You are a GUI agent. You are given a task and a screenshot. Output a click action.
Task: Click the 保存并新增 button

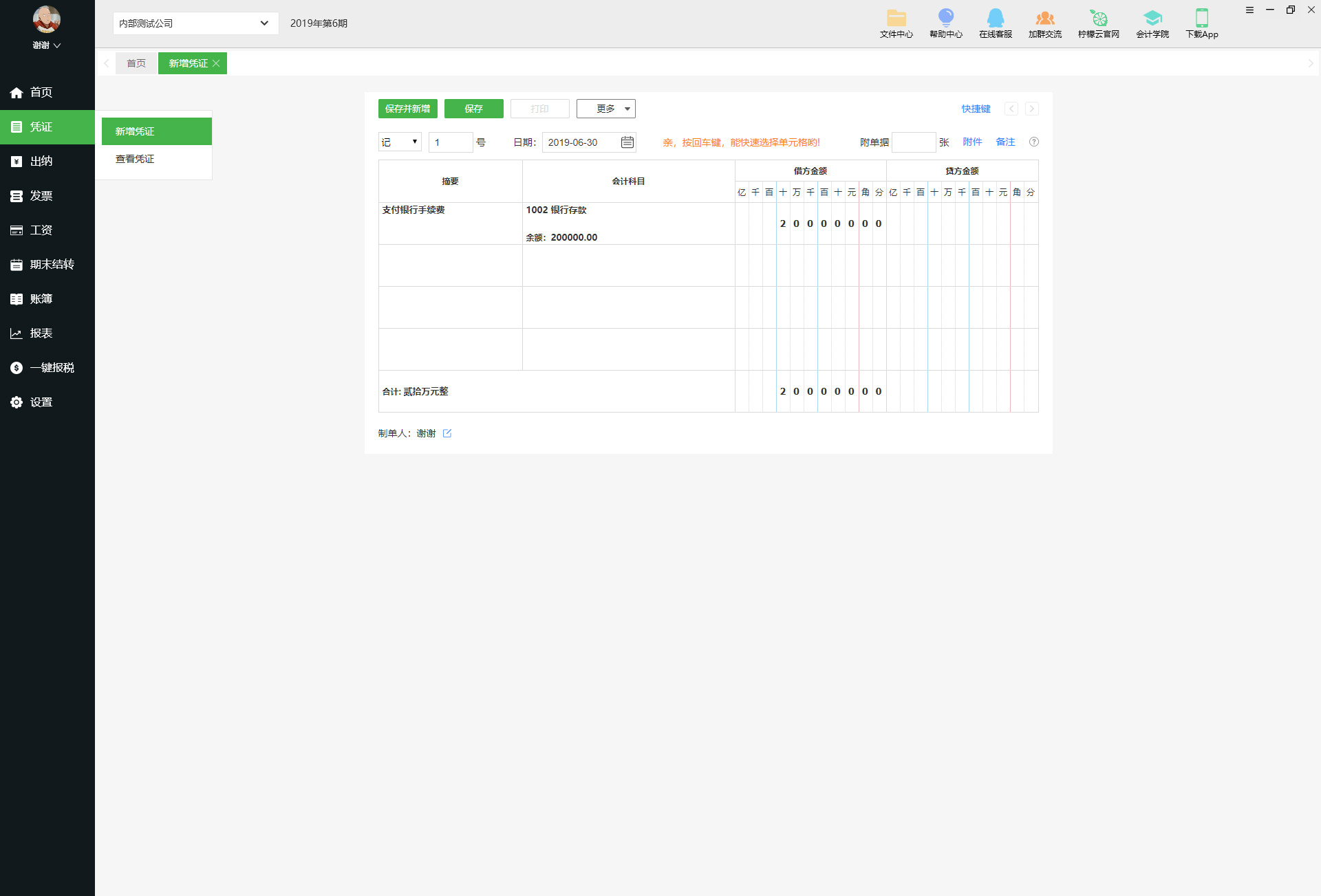[407, 109]
